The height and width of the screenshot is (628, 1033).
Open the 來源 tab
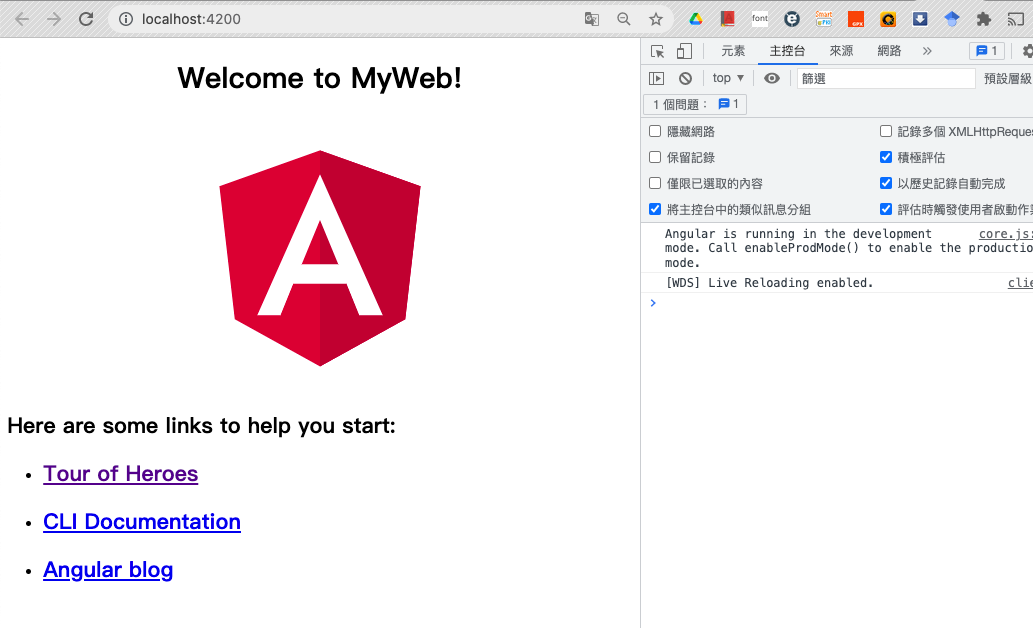[841, 51]
